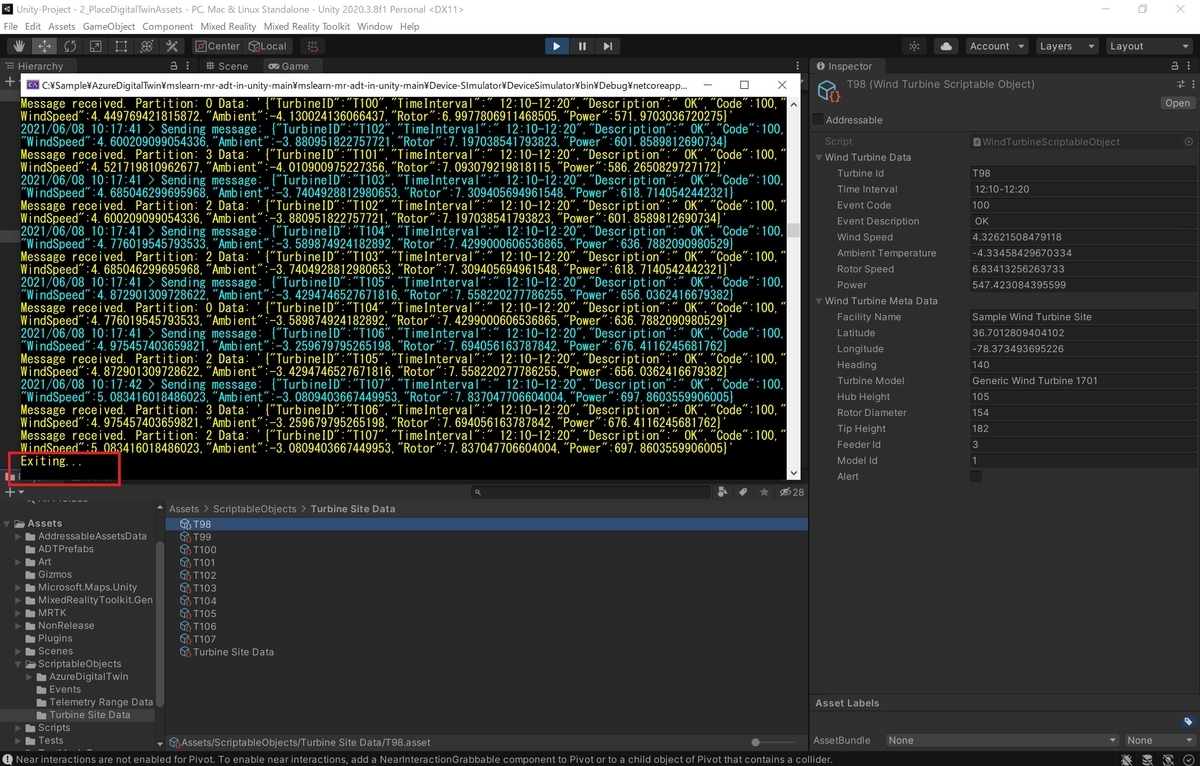Screen dimensions: 1200x766
Task: Open the Layers dropdown
Action: [x=1066, y=46]
